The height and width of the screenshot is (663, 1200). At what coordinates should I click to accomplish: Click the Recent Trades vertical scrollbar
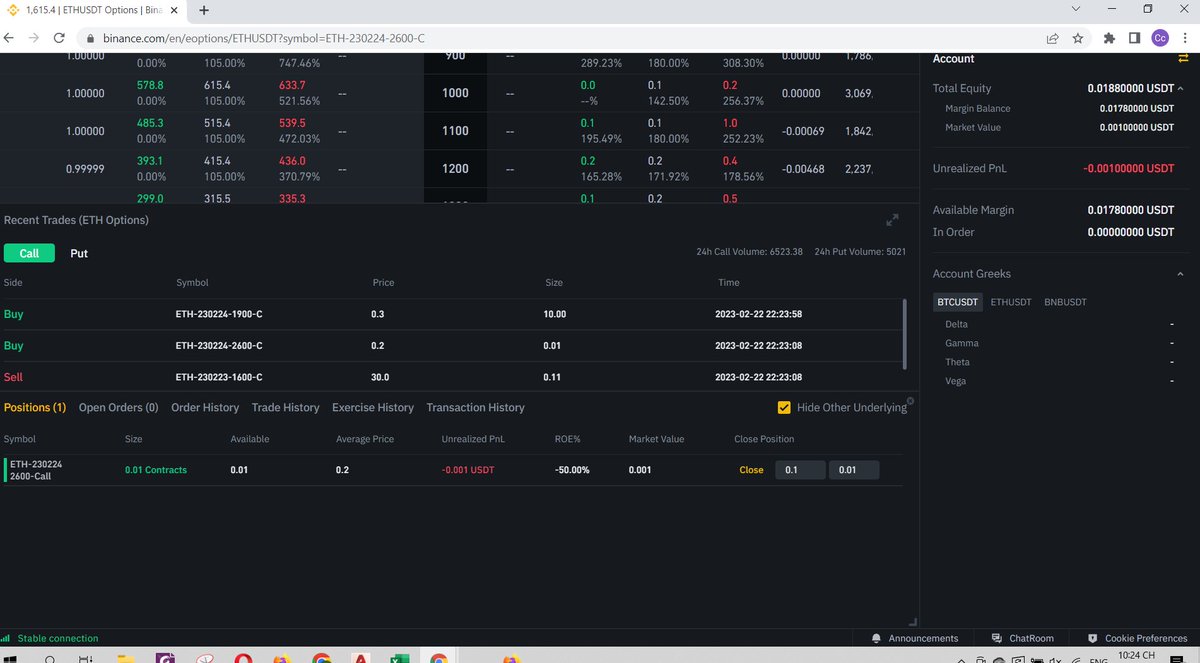[x=904, y=333]
